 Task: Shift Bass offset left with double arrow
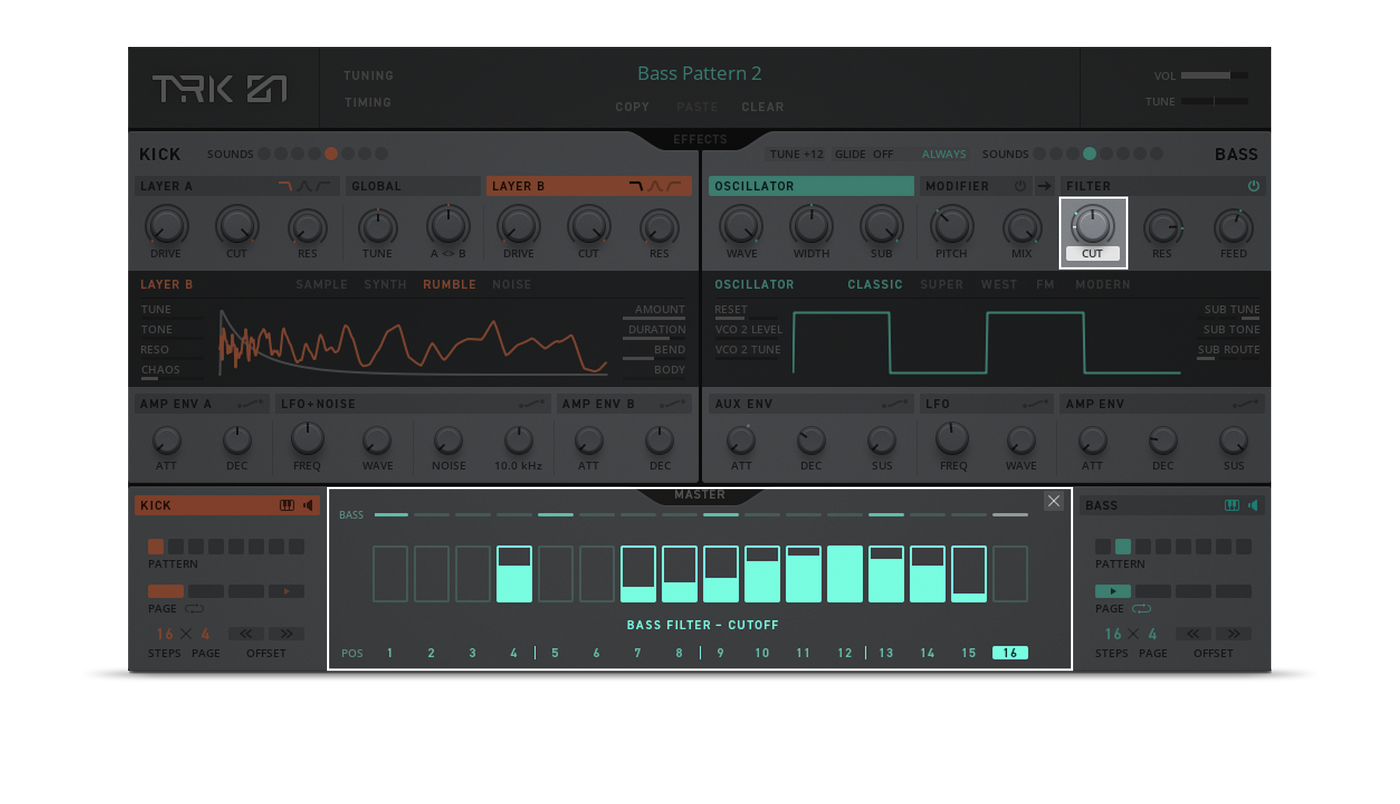click(x=1192, y=633)
